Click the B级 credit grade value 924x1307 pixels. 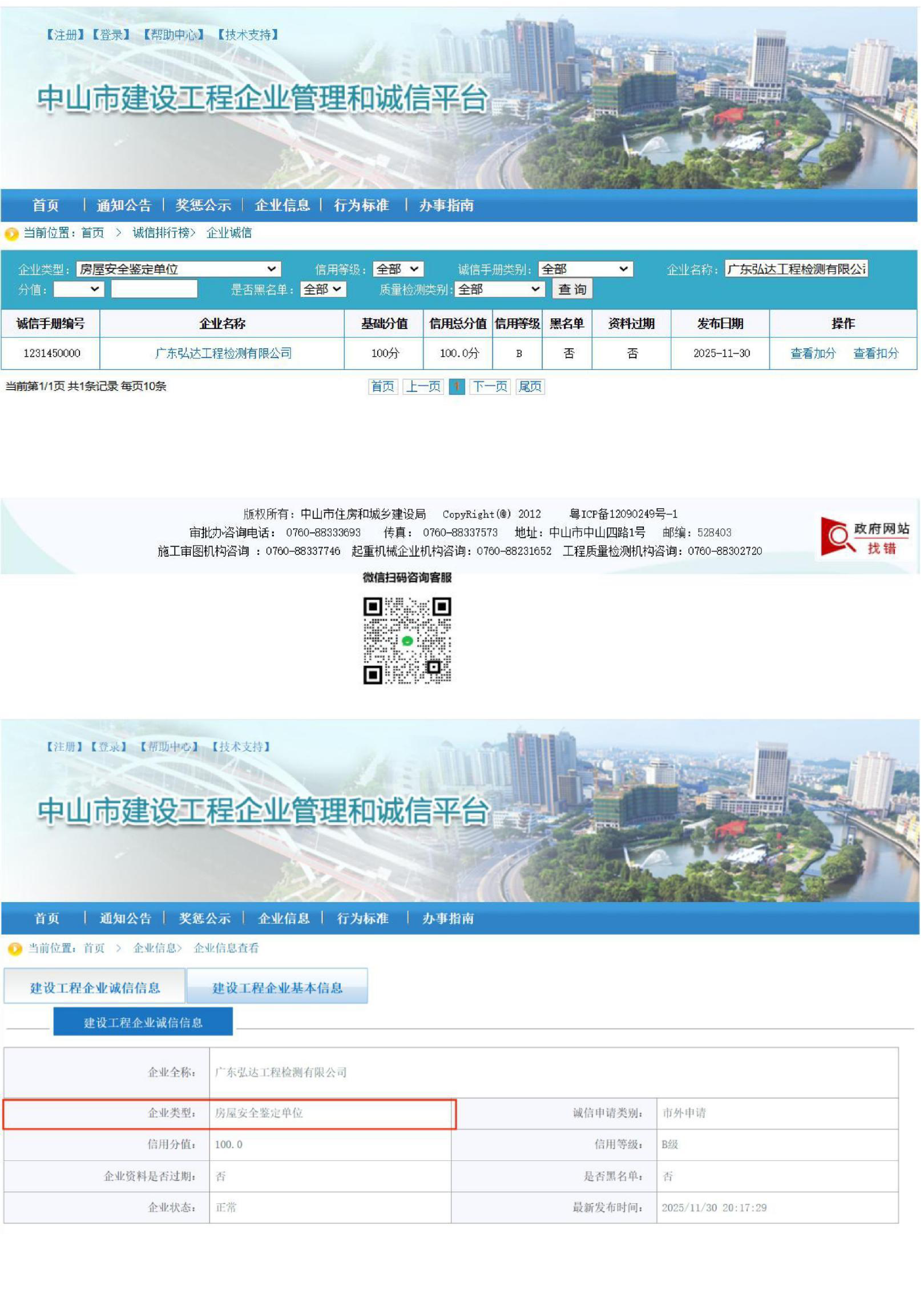tap(670, 1144)
